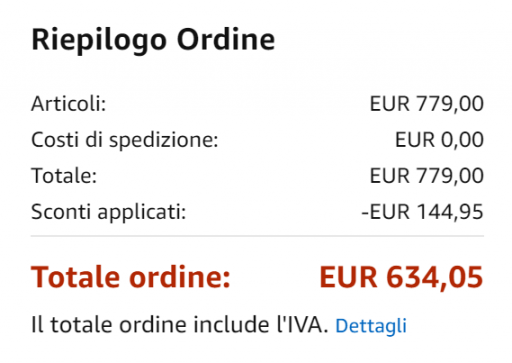Image resolution: width=512 pixels, height=363 pixels.
Task: Select the Articoli label
Action: tap(68, 104)
